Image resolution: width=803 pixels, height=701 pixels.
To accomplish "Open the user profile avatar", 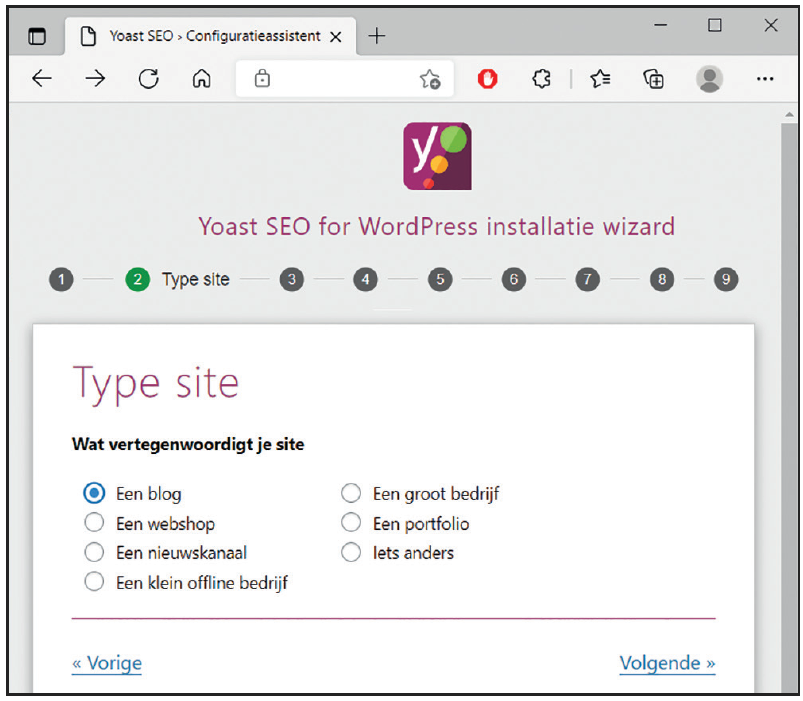I will tap(709, 79).
